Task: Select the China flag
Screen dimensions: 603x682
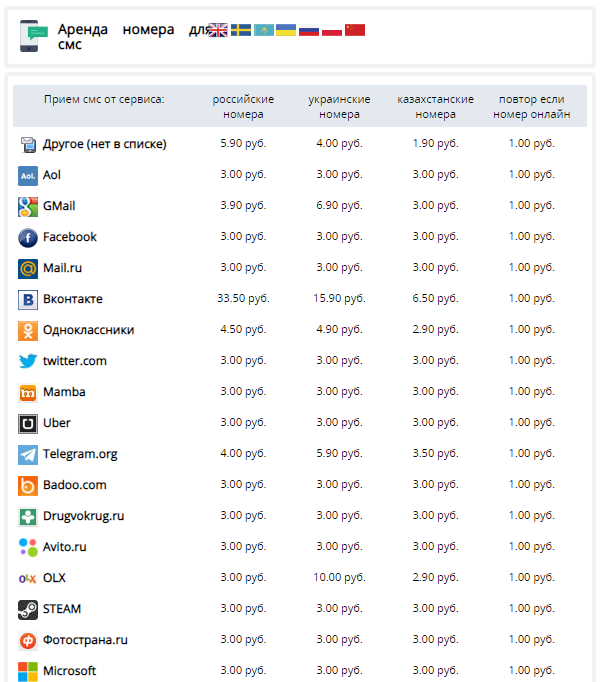Action: [355, 30]
